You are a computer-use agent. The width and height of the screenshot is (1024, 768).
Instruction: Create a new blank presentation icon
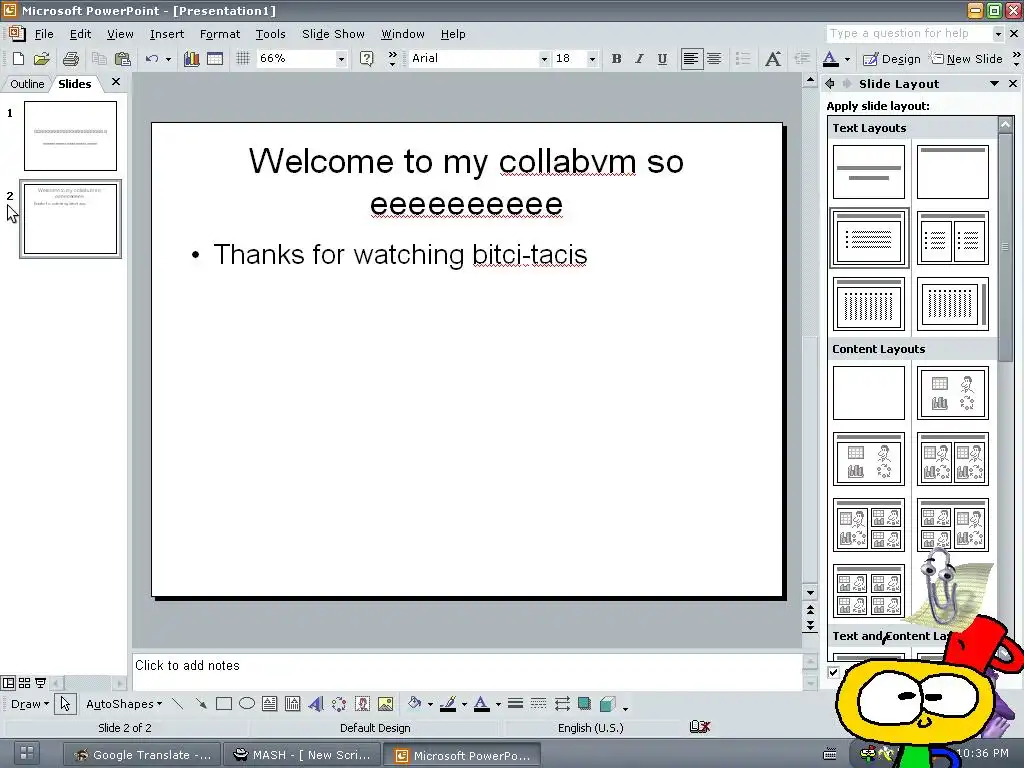pyautogui.click(x=18, y=59)
